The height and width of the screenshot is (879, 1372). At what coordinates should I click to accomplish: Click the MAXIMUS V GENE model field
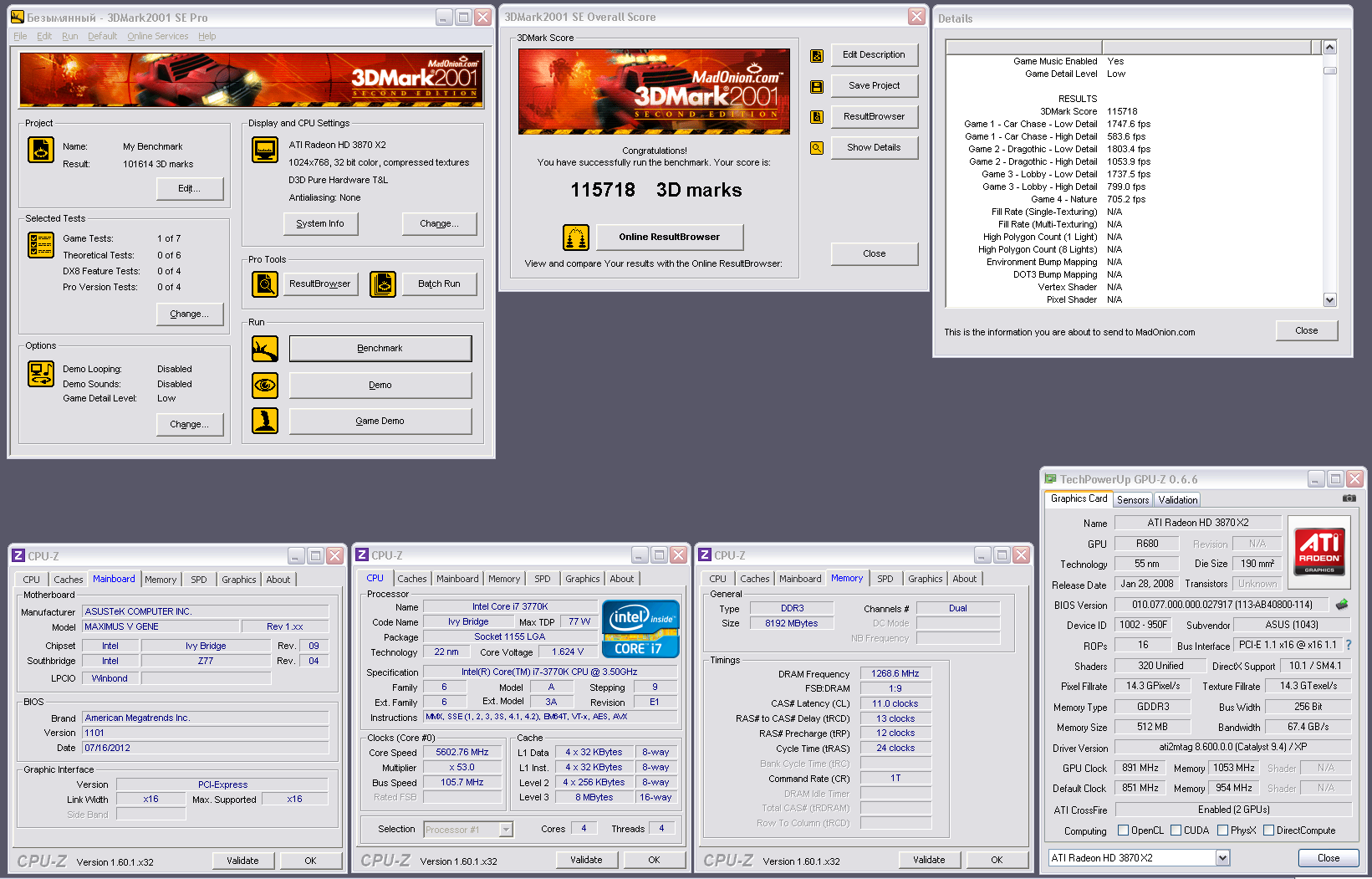pyautogui.click(x=161, y=627)
